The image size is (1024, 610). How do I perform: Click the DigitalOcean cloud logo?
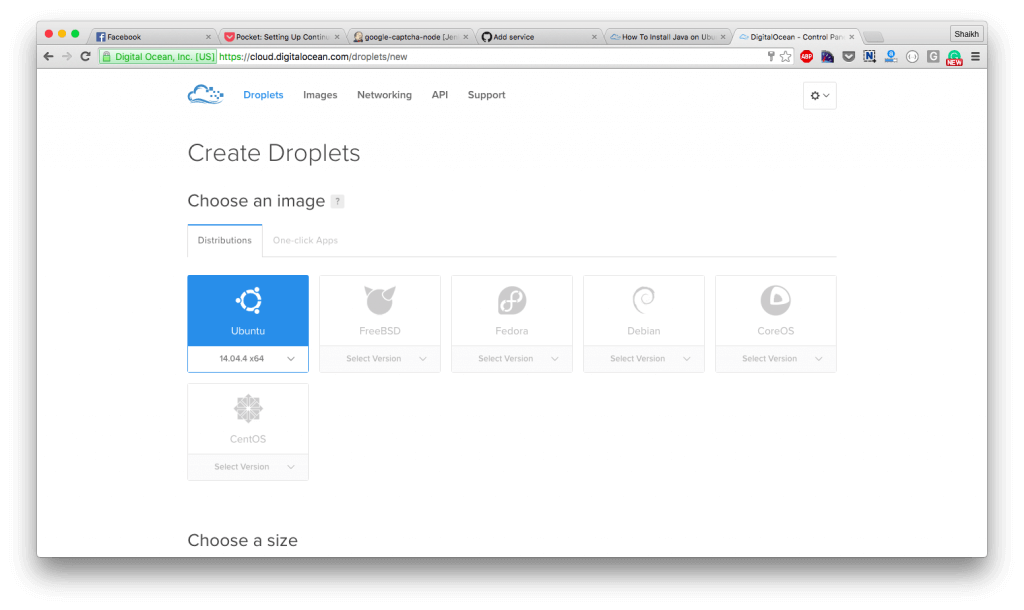pos(205,94)
